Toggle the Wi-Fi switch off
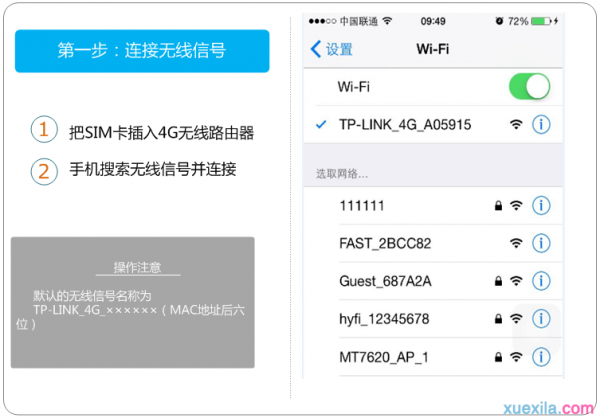Viewport: 600px width, 418px height. click(529, 87)
